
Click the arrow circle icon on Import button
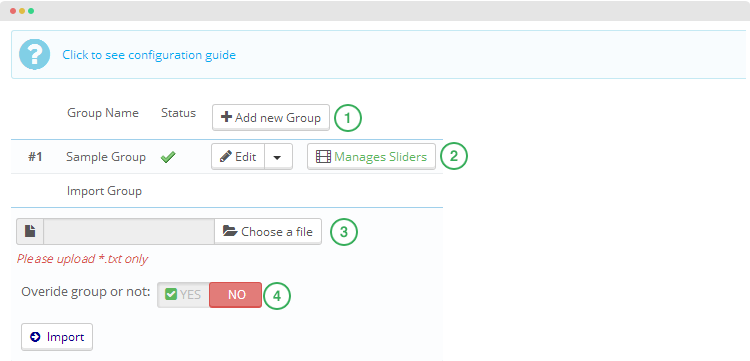pyautogui.click(x=35, y=337)
